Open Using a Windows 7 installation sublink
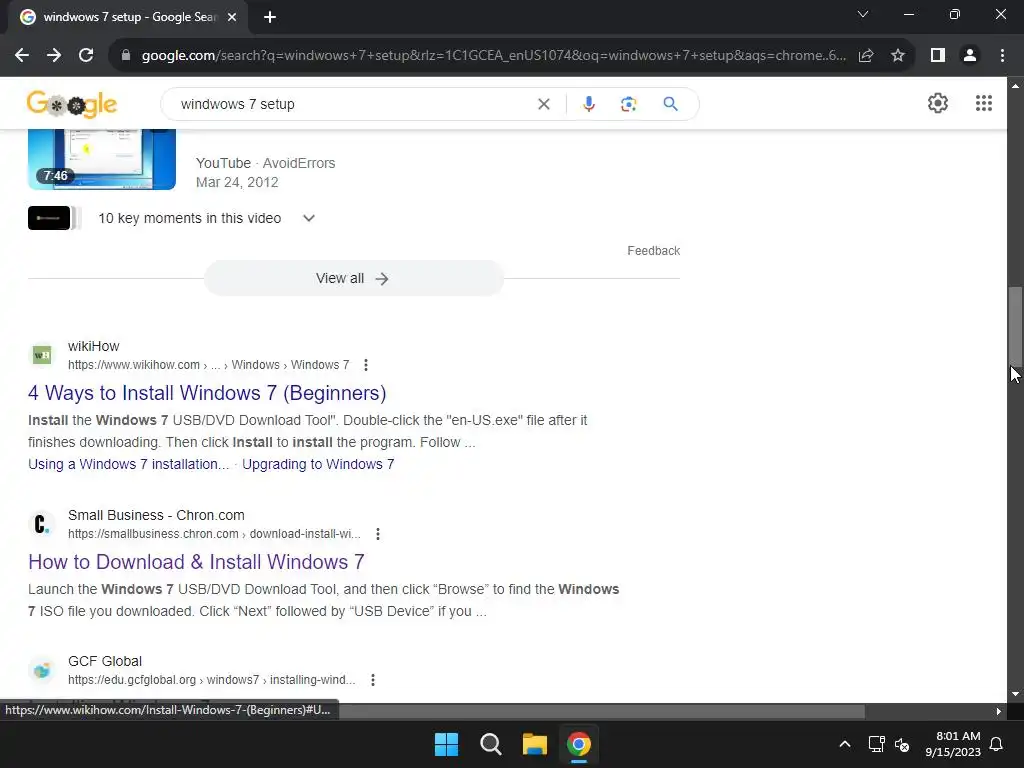This screenshot has height=768, width=1024. tap(129, 464)
